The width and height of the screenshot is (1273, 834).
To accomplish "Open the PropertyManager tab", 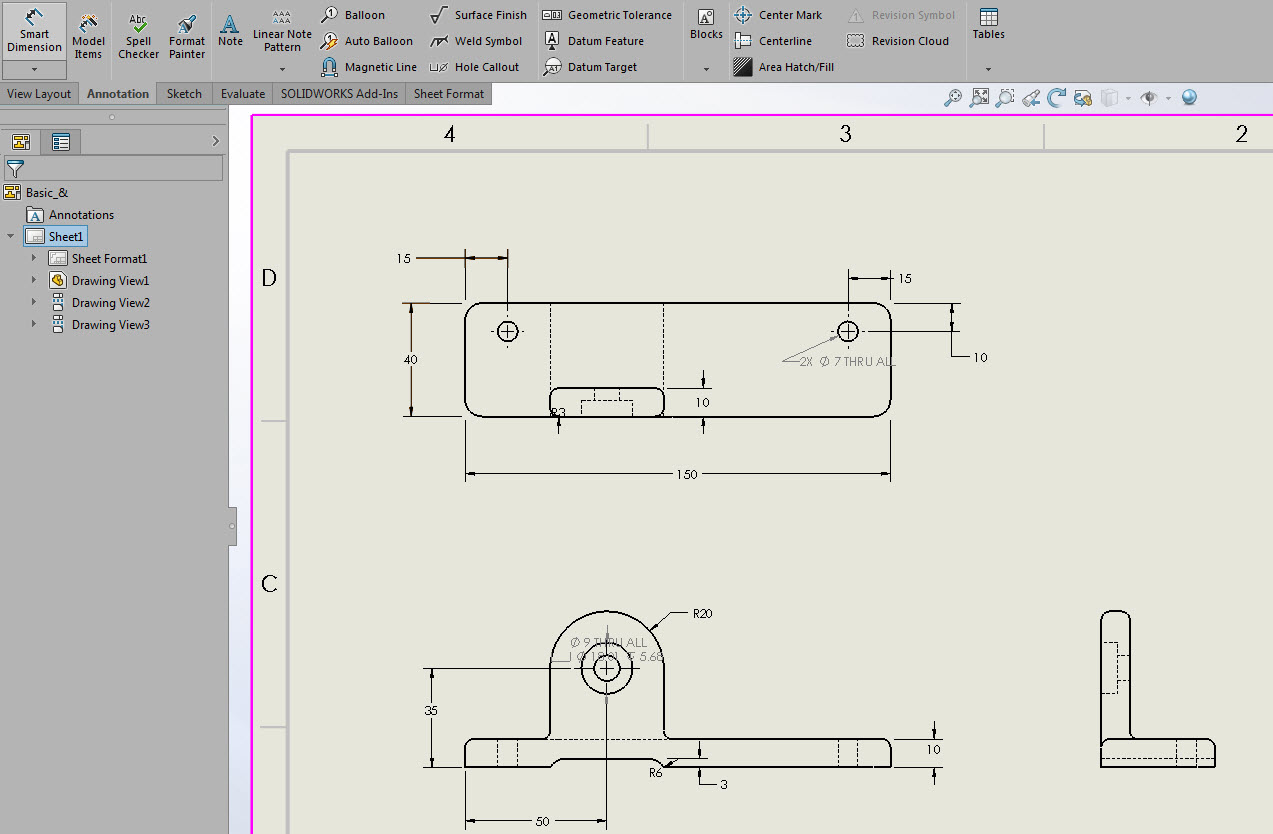I will tap(61, 142).
